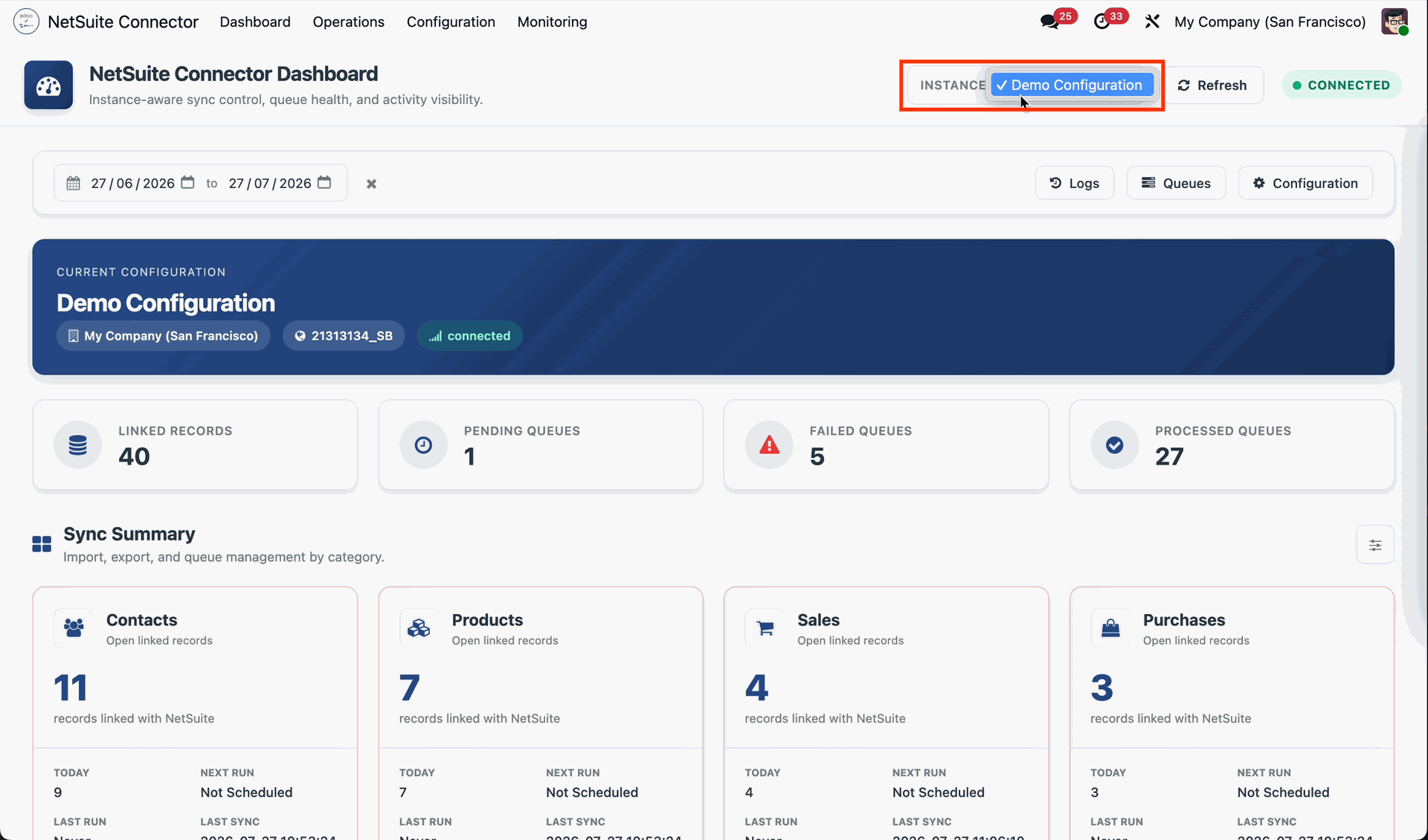1428x840 pixels.
Task: Open the Pending Queues card showing 1
Action: (x=541, y=445)
